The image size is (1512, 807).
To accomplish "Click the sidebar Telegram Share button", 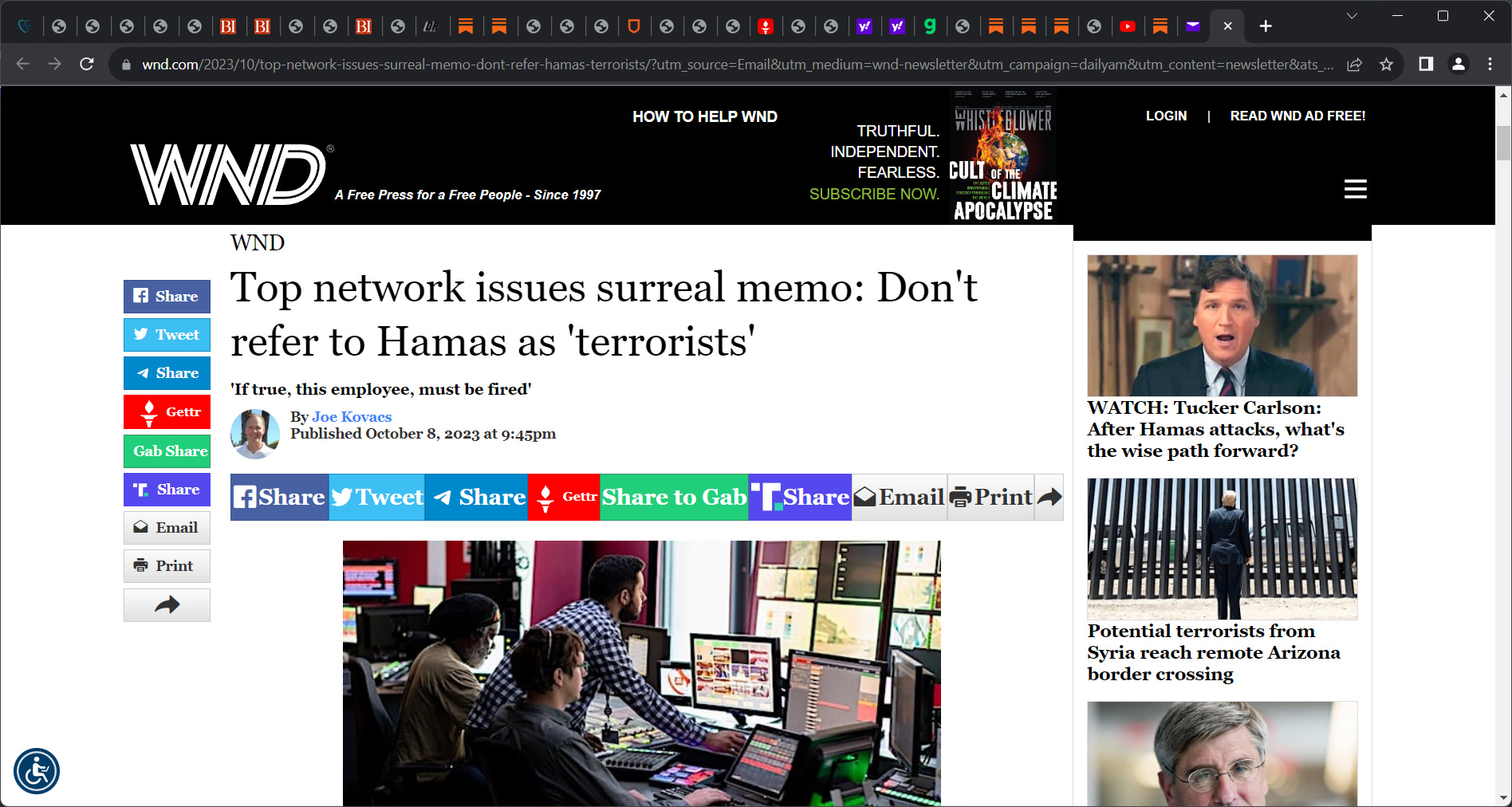I will point(167,373).
